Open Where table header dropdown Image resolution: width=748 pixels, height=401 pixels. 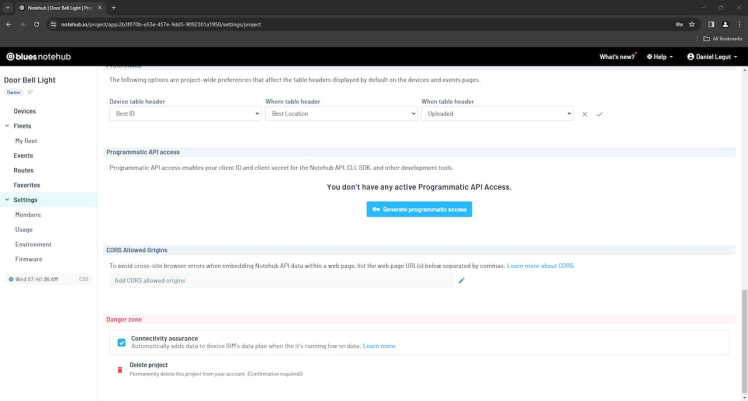point(341,113)
